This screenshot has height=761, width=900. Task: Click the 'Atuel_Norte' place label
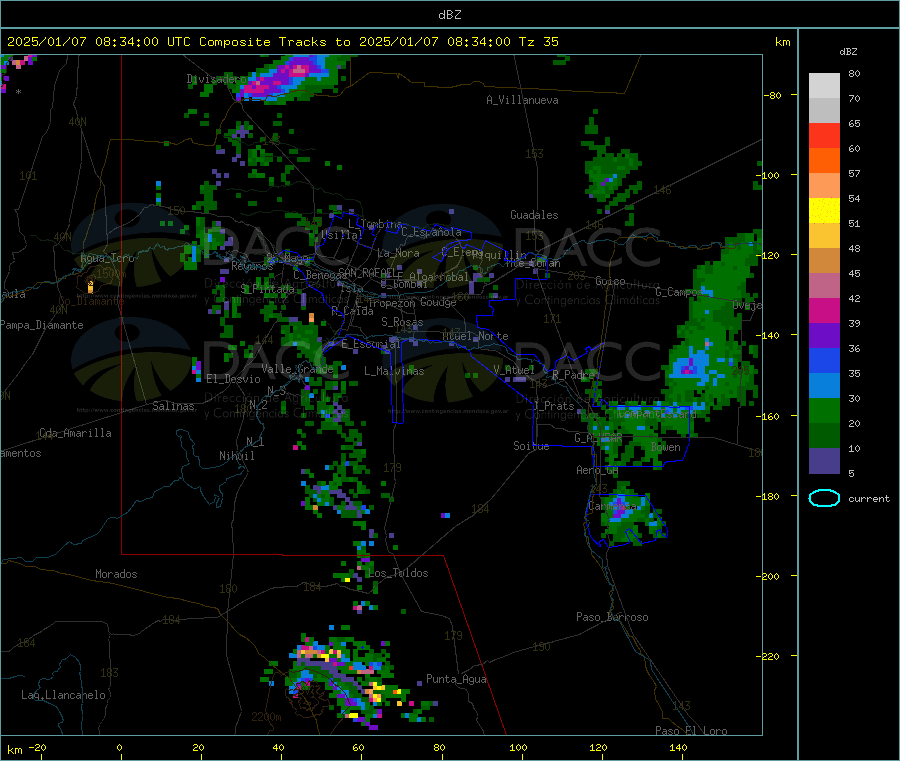pyautogui.click(x=475, y=336)
